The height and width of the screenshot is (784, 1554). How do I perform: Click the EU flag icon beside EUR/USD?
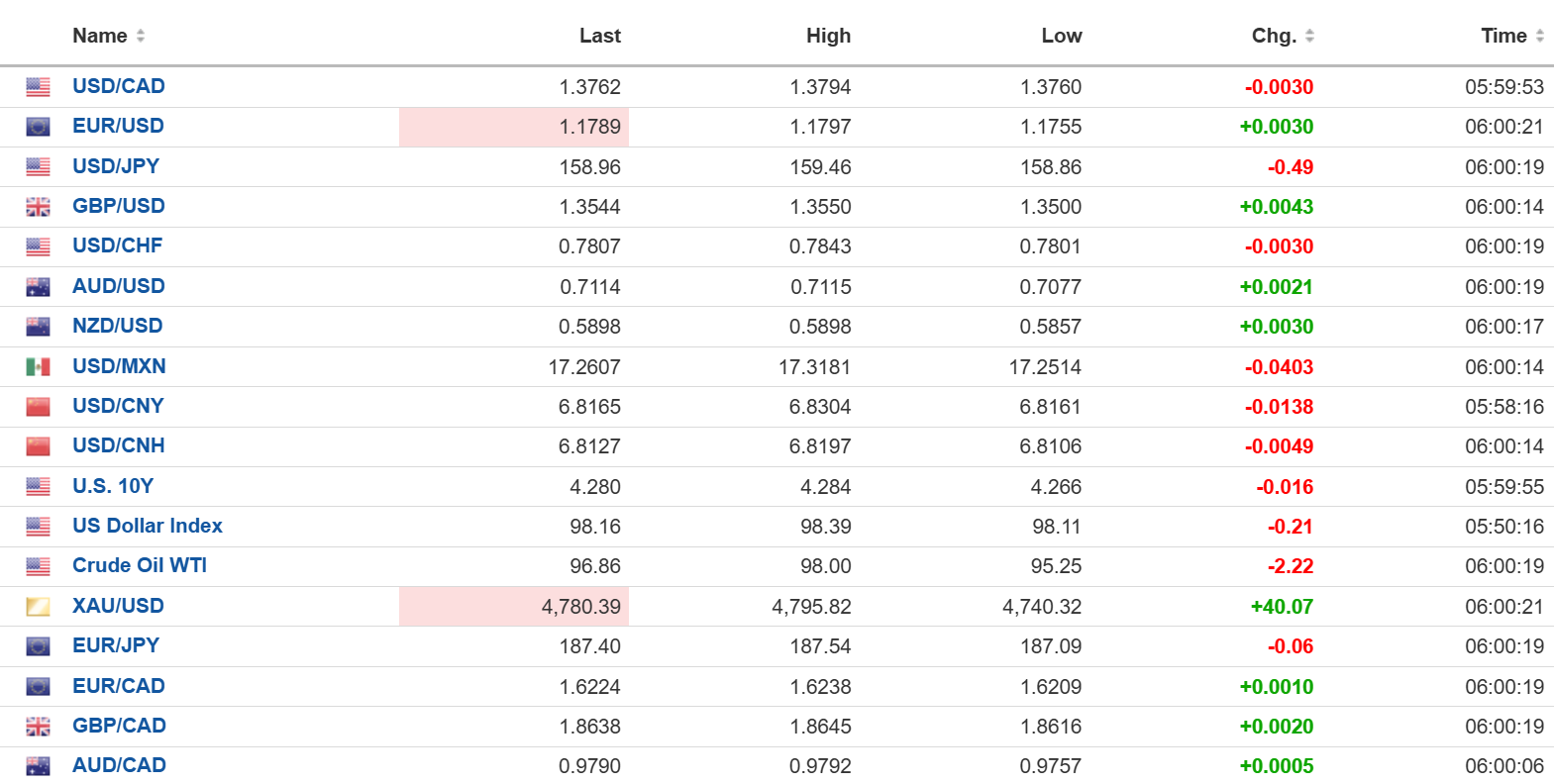[38, 127]
